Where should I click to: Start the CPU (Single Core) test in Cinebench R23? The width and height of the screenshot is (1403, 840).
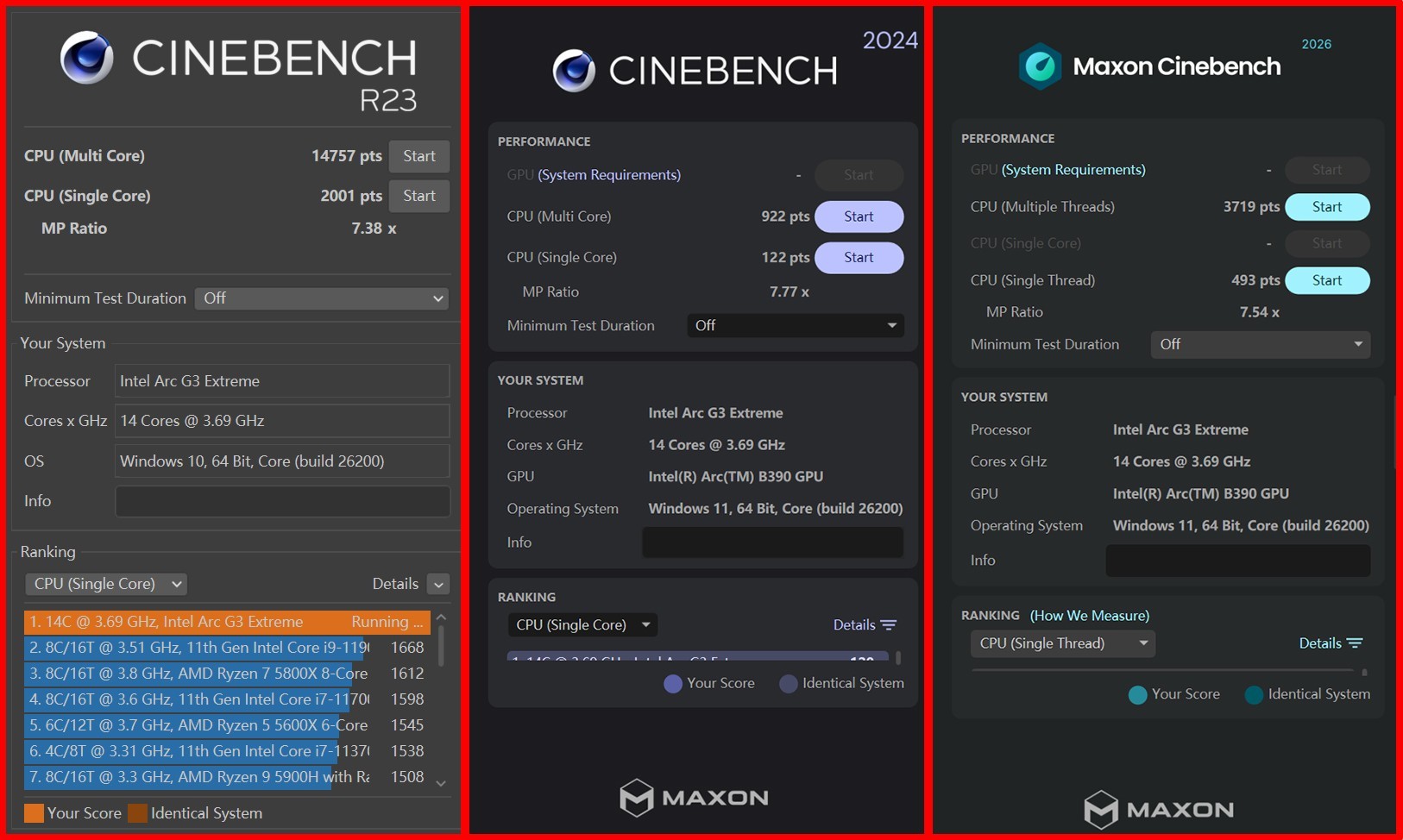(419, 196)
